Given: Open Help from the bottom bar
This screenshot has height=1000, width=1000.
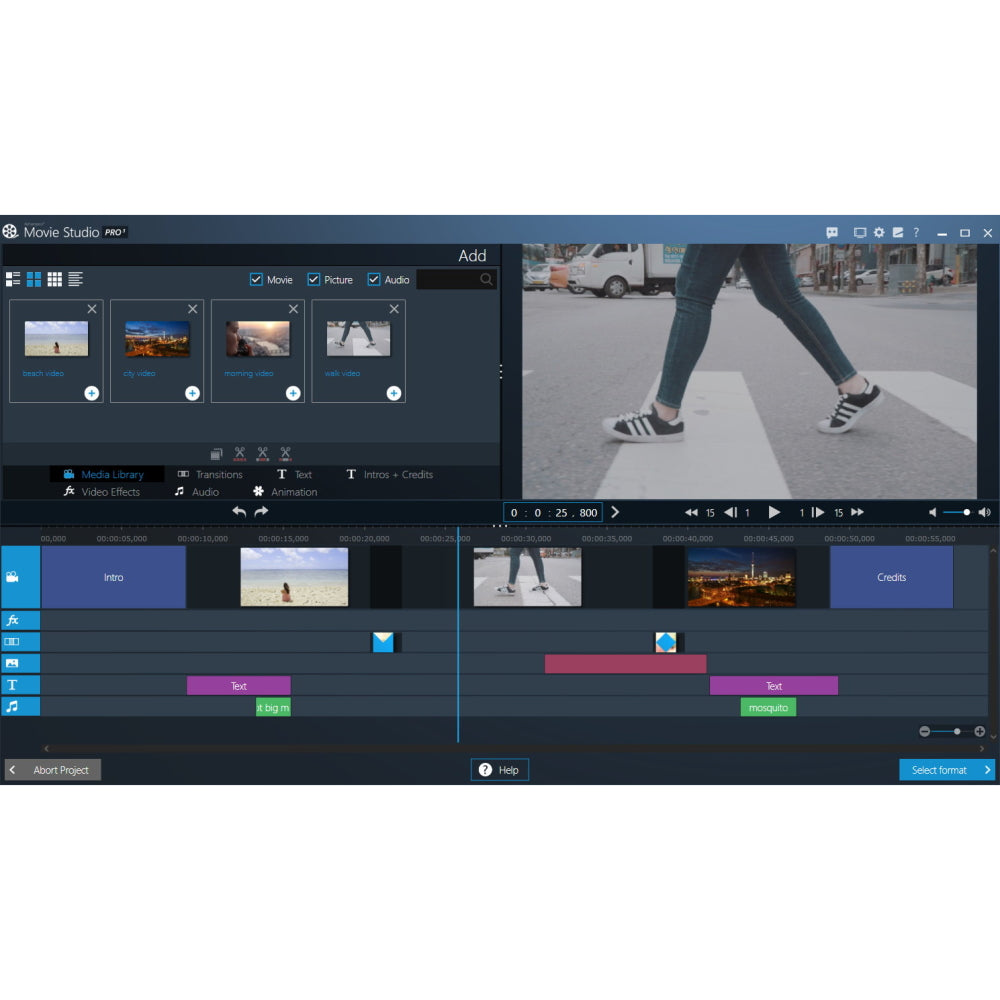Looking at the screenshot, I should (499, 769).
